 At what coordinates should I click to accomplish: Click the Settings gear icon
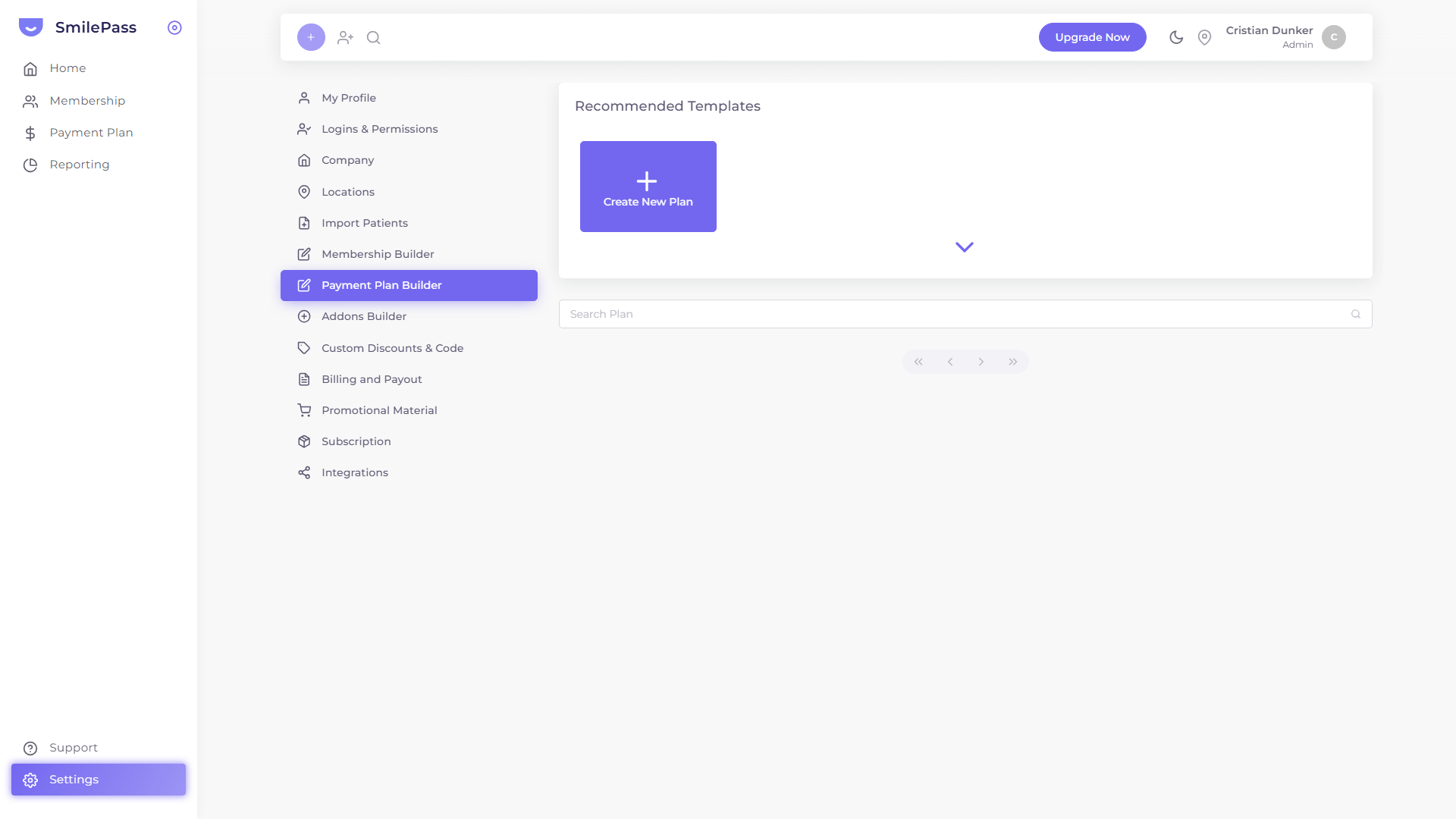click(30, 780)
